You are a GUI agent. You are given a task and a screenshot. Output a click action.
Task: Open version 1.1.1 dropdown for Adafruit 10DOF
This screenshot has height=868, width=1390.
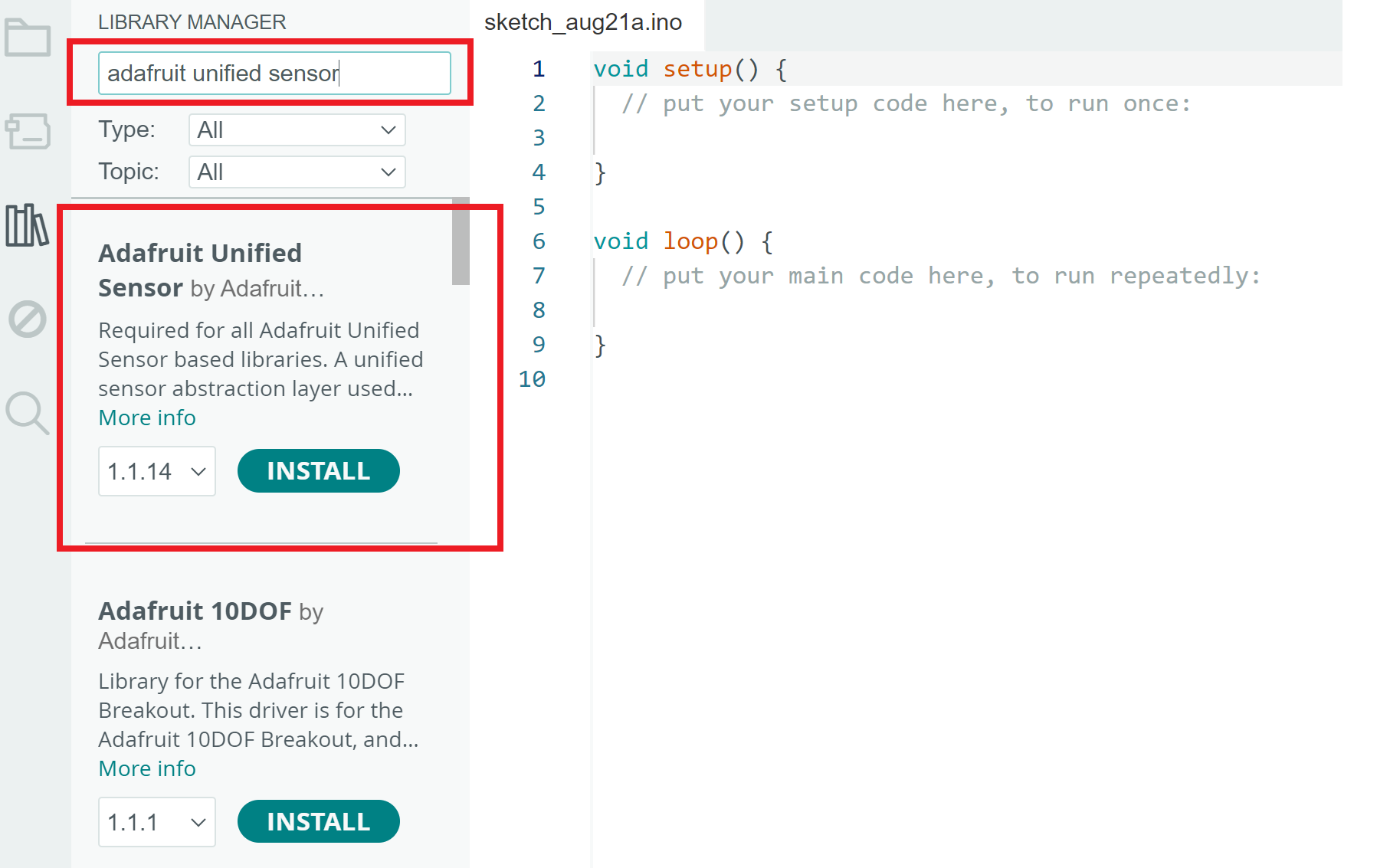pos(157,822)
